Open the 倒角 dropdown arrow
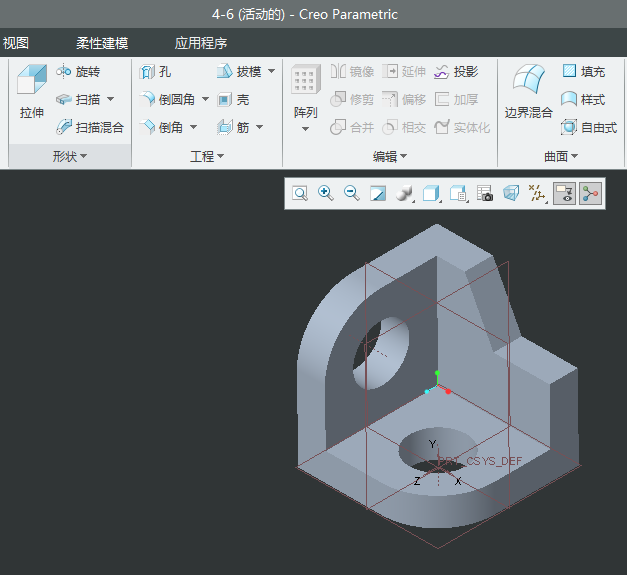The height and width of the screenshot is (575, 627). point(193,127)
